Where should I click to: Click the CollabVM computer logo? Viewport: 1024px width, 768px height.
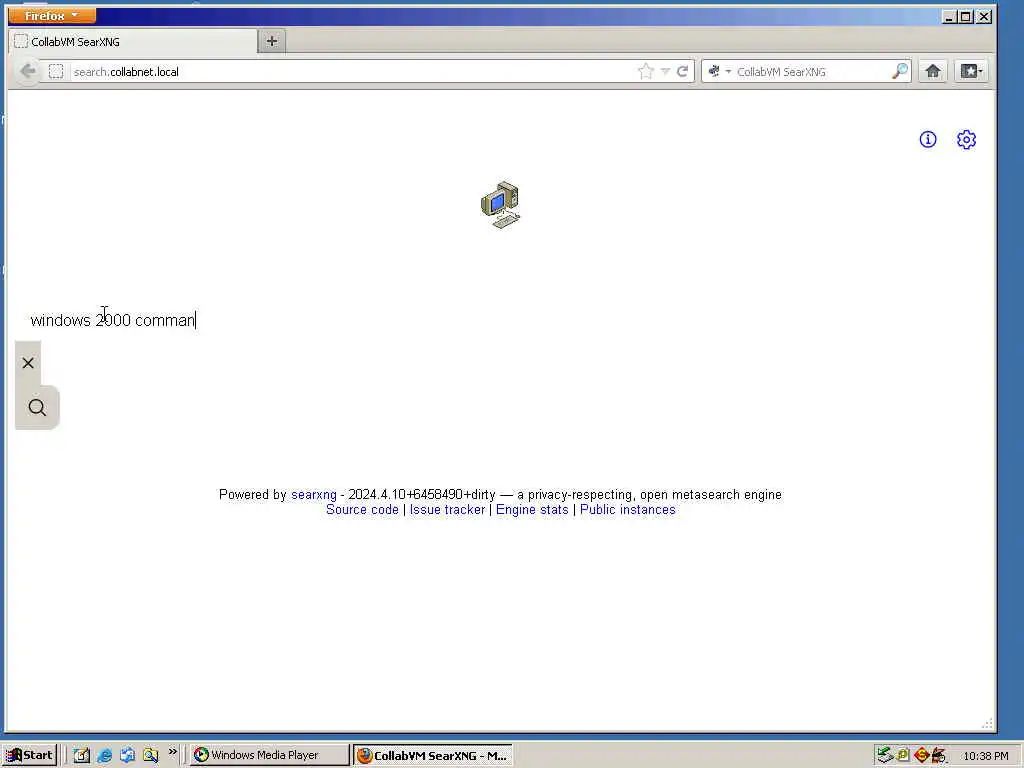tap(500, 205)
